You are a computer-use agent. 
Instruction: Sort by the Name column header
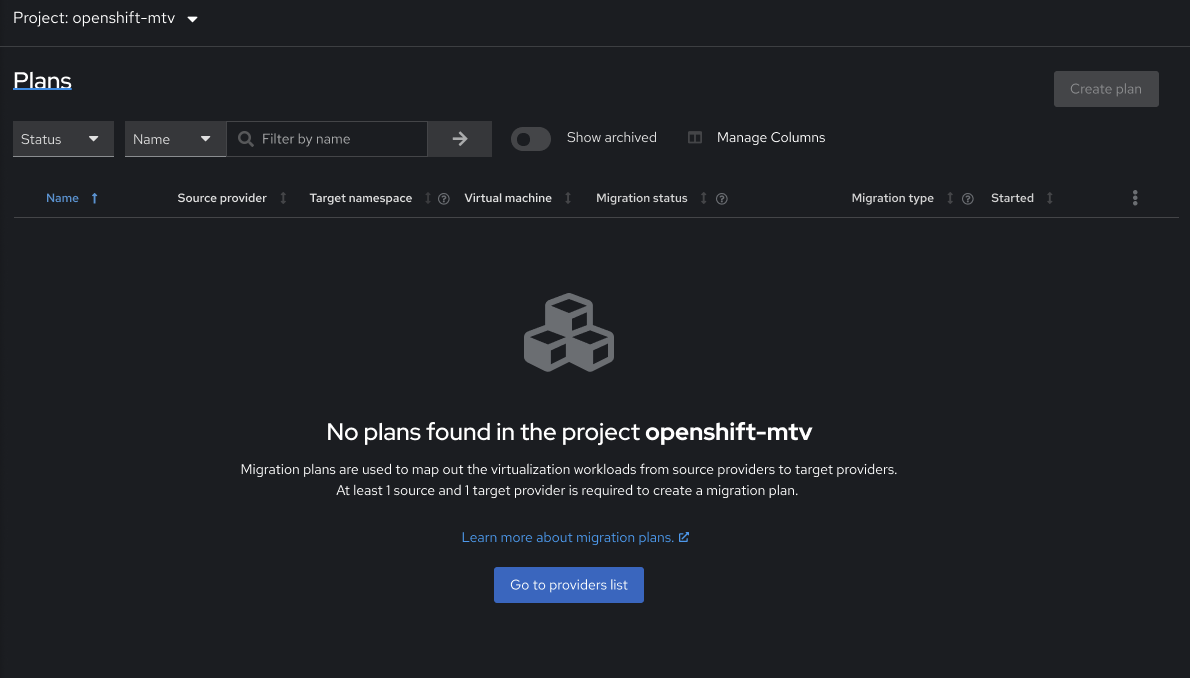click(x=62, y=198)
